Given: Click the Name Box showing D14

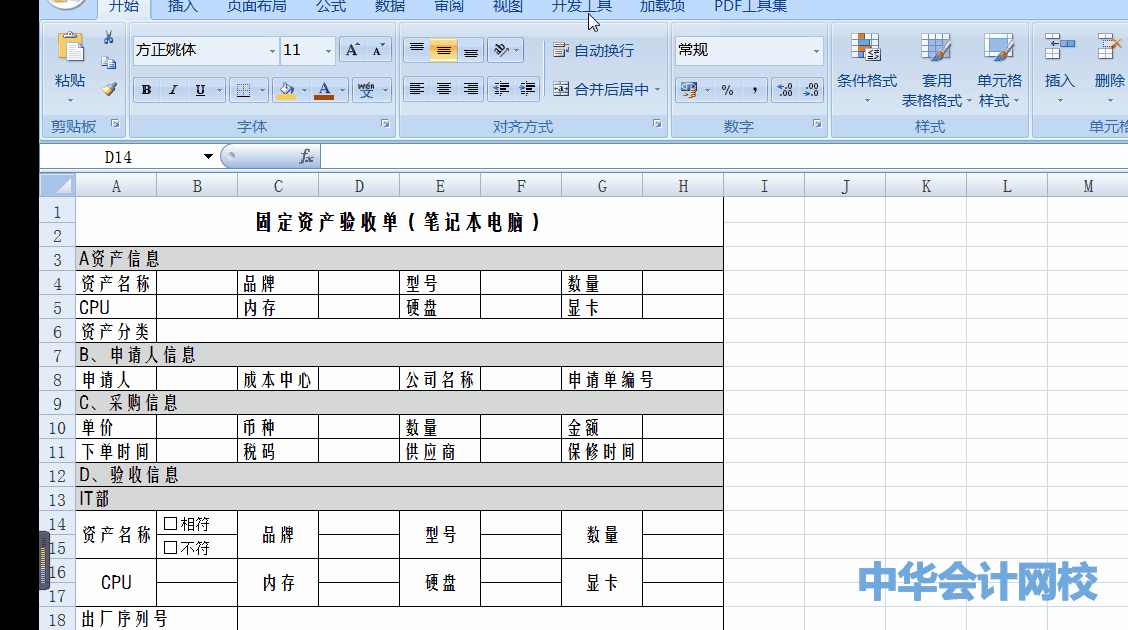Looking at the screenshot, I should tap(118, 157).
